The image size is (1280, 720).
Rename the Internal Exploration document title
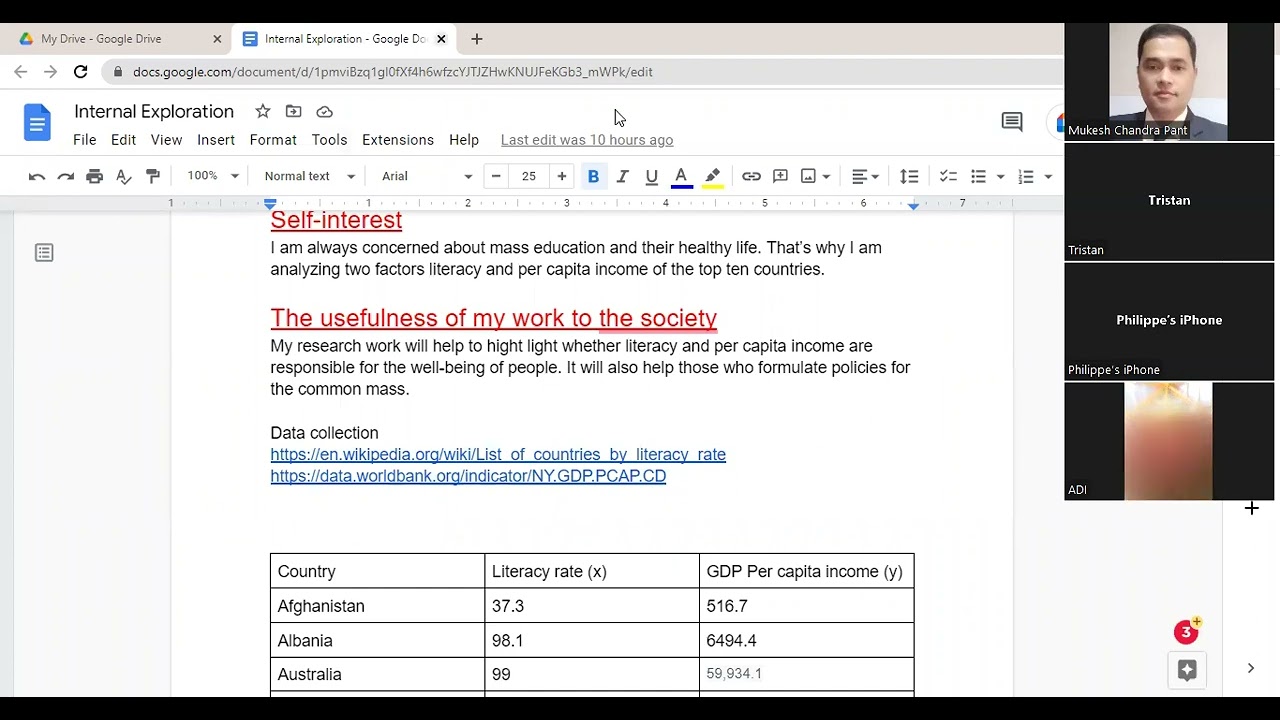(x=154, y=111)
